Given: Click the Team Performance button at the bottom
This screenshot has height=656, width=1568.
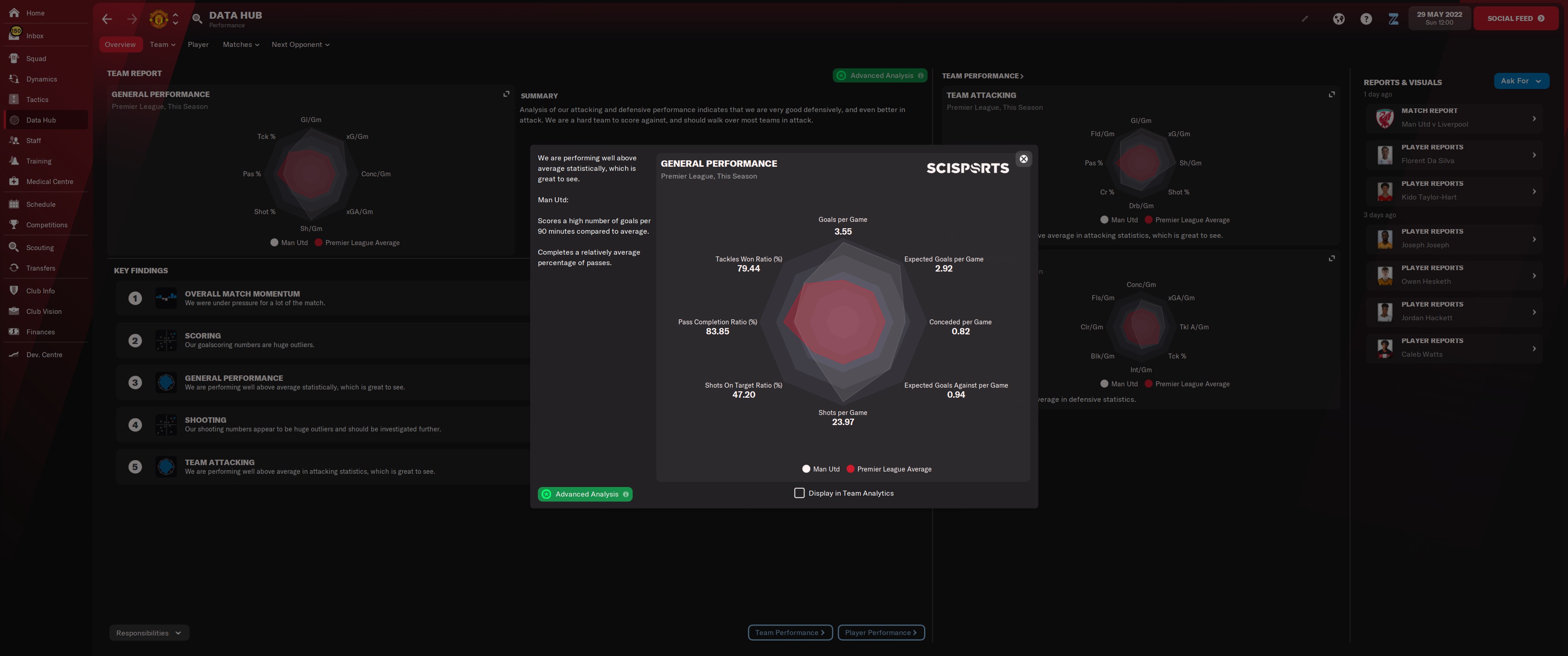Looking at the screenshot, I should tap(789, 633).
